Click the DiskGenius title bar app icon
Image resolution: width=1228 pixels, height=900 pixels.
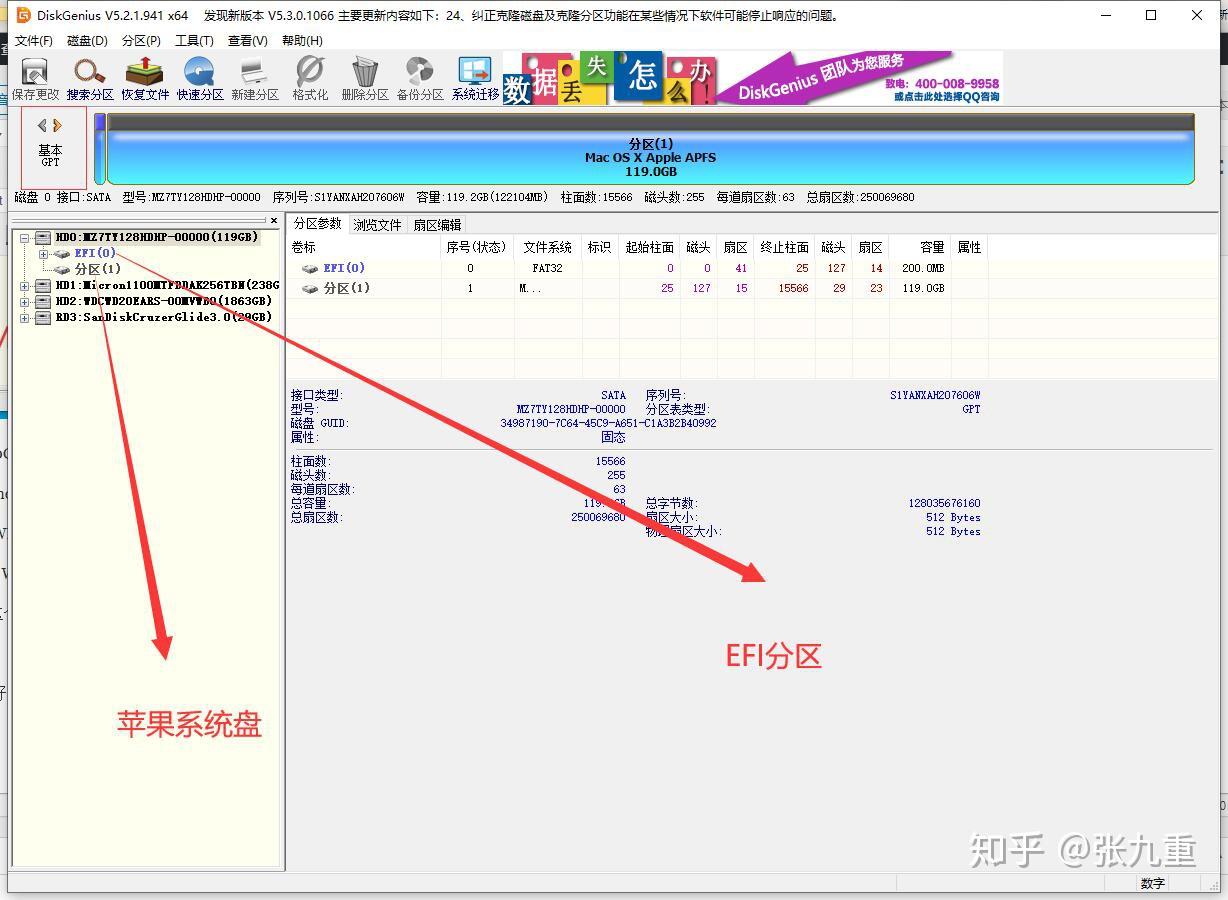coord(23,15)
